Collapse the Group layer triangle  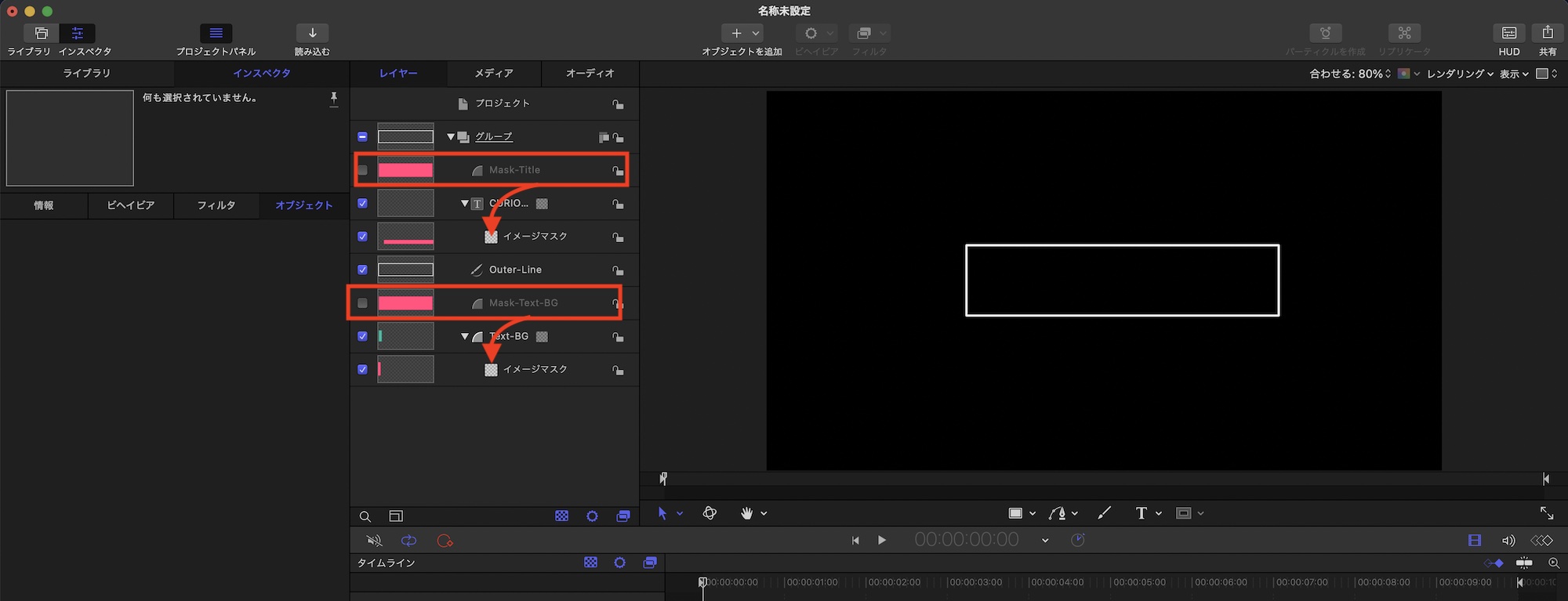point(451,137)
